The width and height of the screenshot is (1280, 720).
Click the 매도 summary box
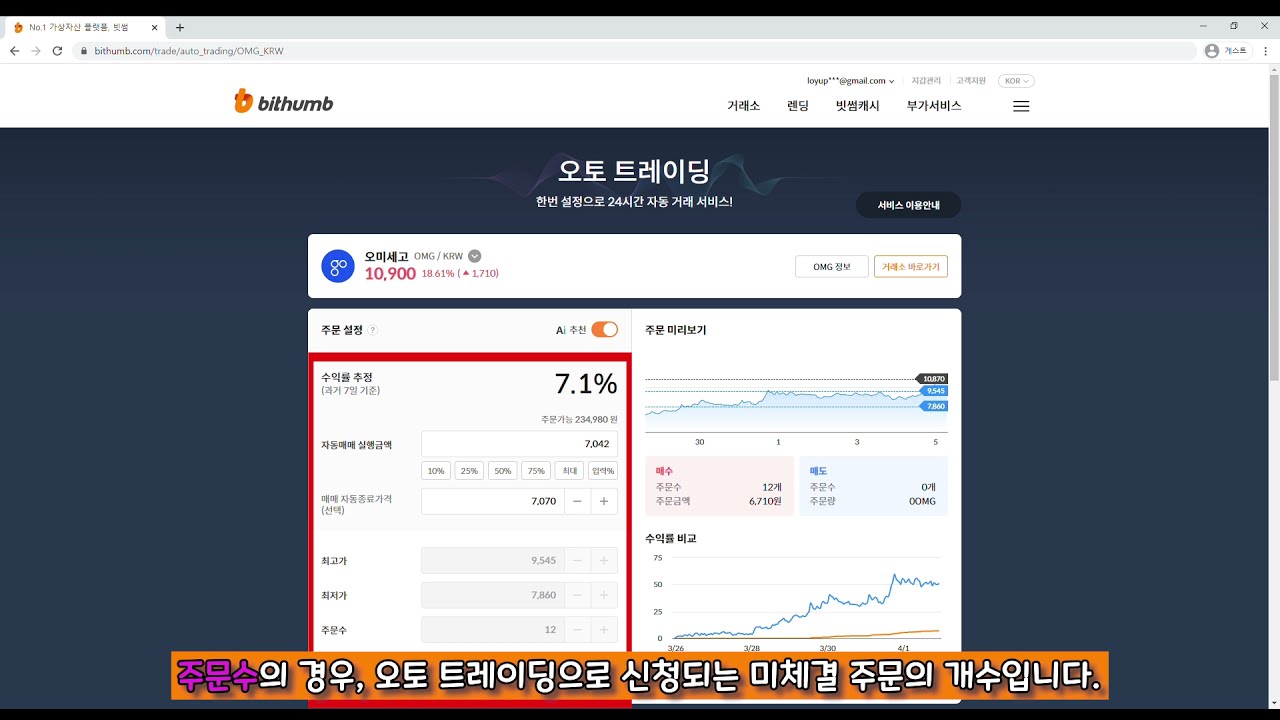[873, 486]
